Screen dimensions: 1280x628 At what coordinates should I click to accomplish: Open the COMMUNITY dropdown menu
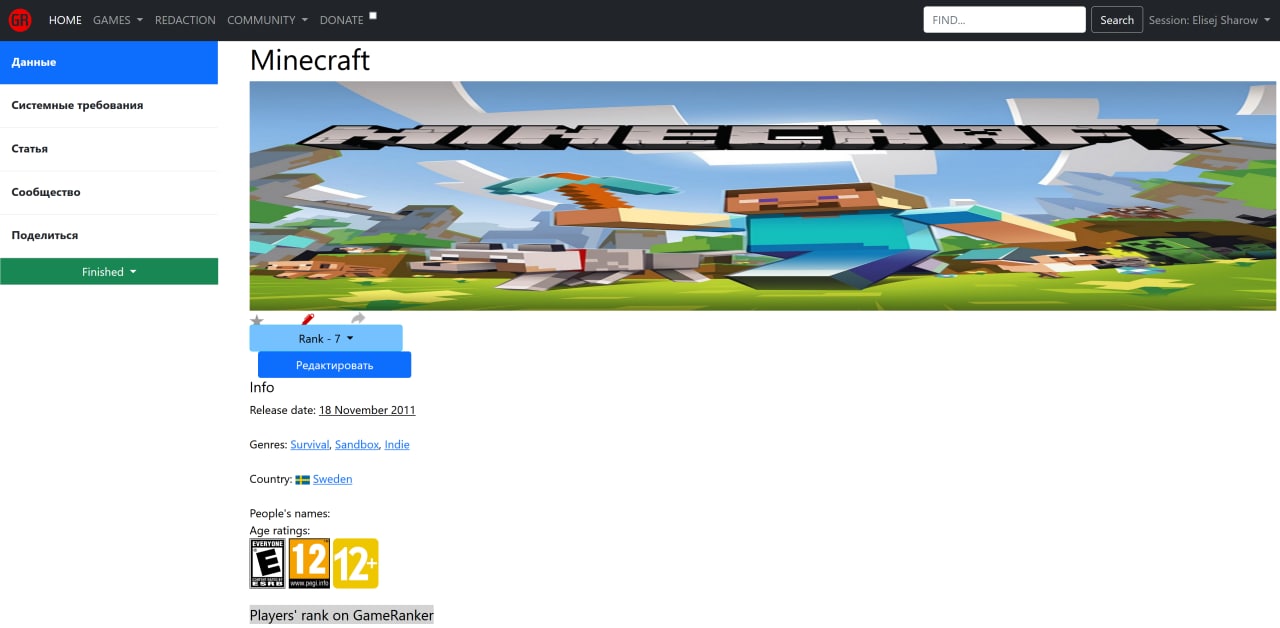(267, 20)
